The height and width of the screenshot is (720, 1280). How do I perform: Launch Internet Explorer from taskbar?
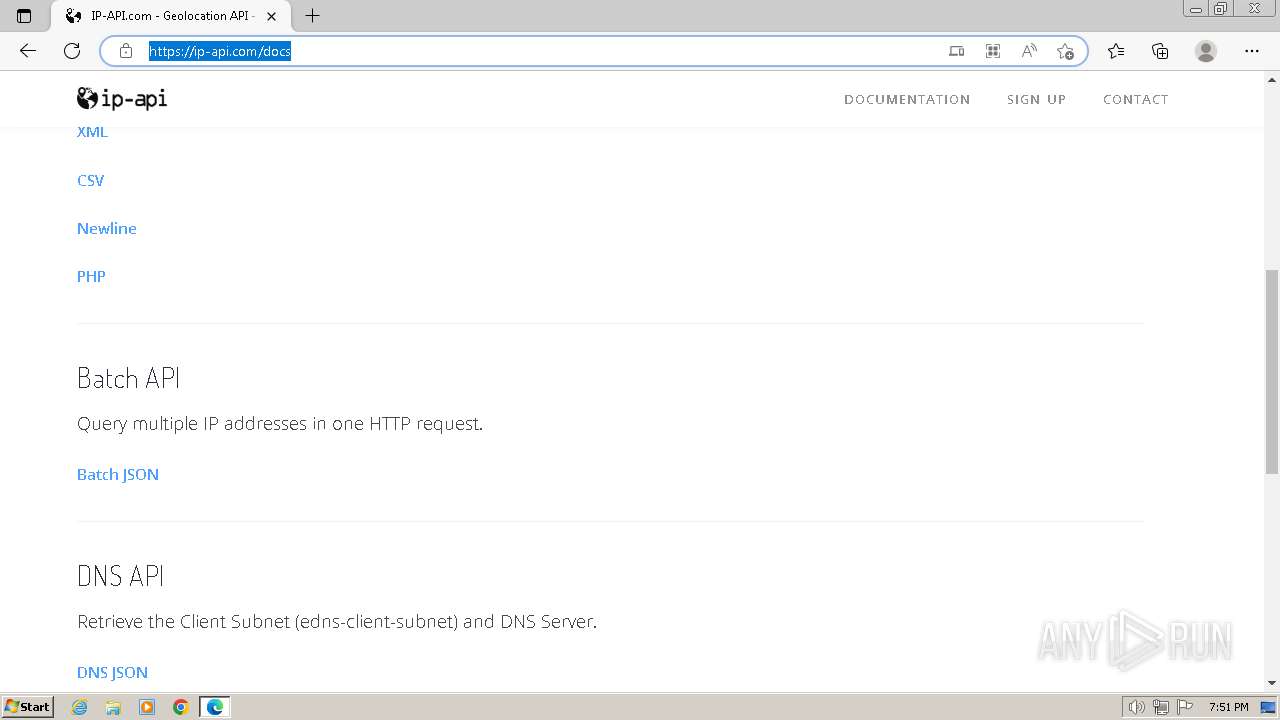coord(80,707)
